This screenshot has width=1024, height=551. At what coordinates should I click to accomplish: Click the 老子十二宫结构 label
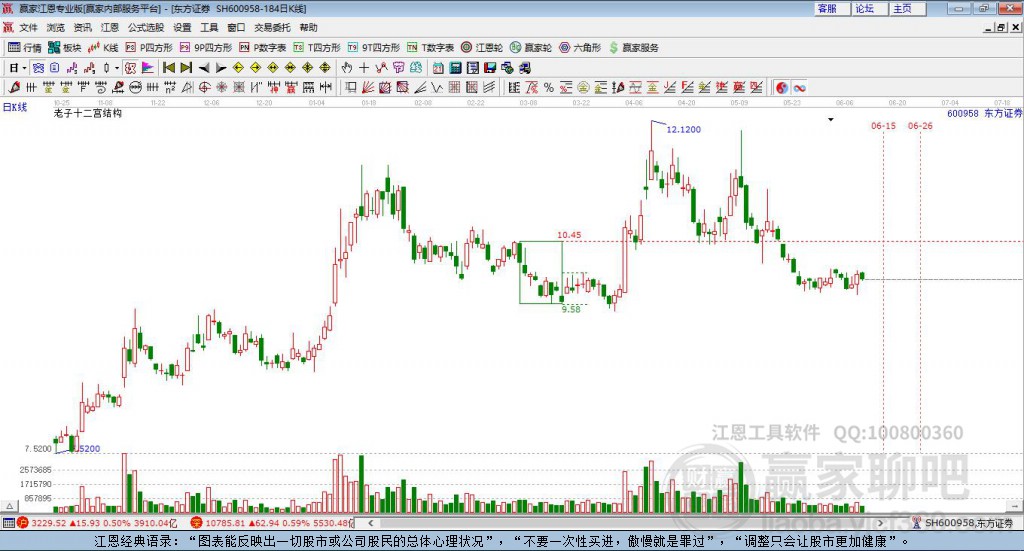[88, 114]
